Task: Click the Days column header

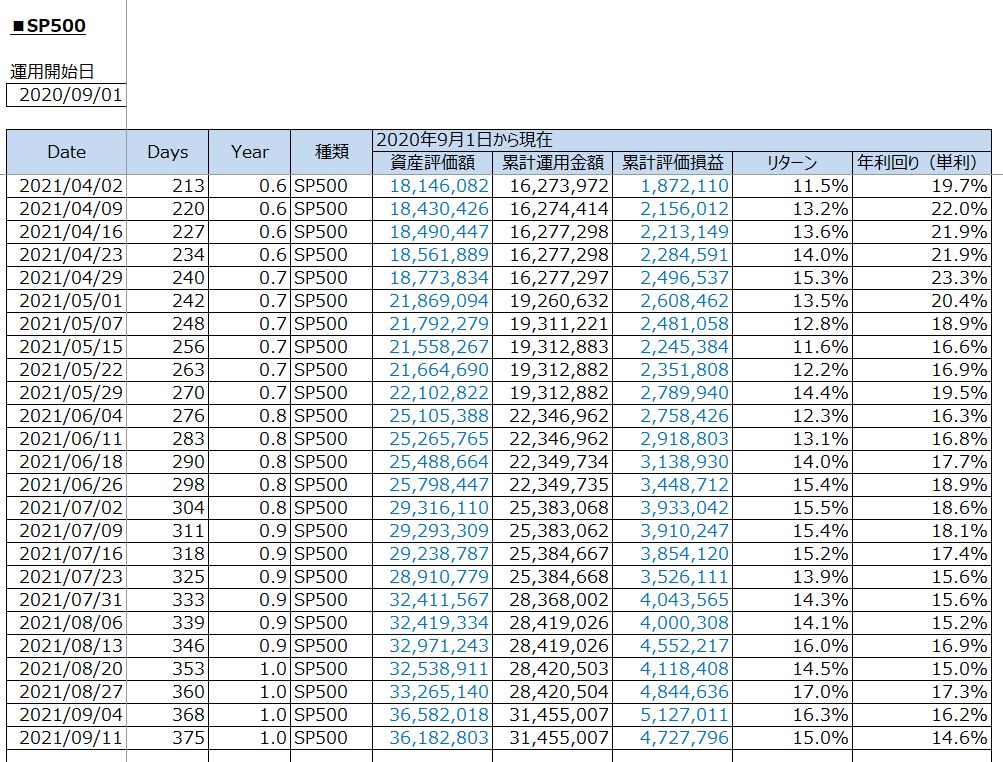Action: [x=167, y=152]
